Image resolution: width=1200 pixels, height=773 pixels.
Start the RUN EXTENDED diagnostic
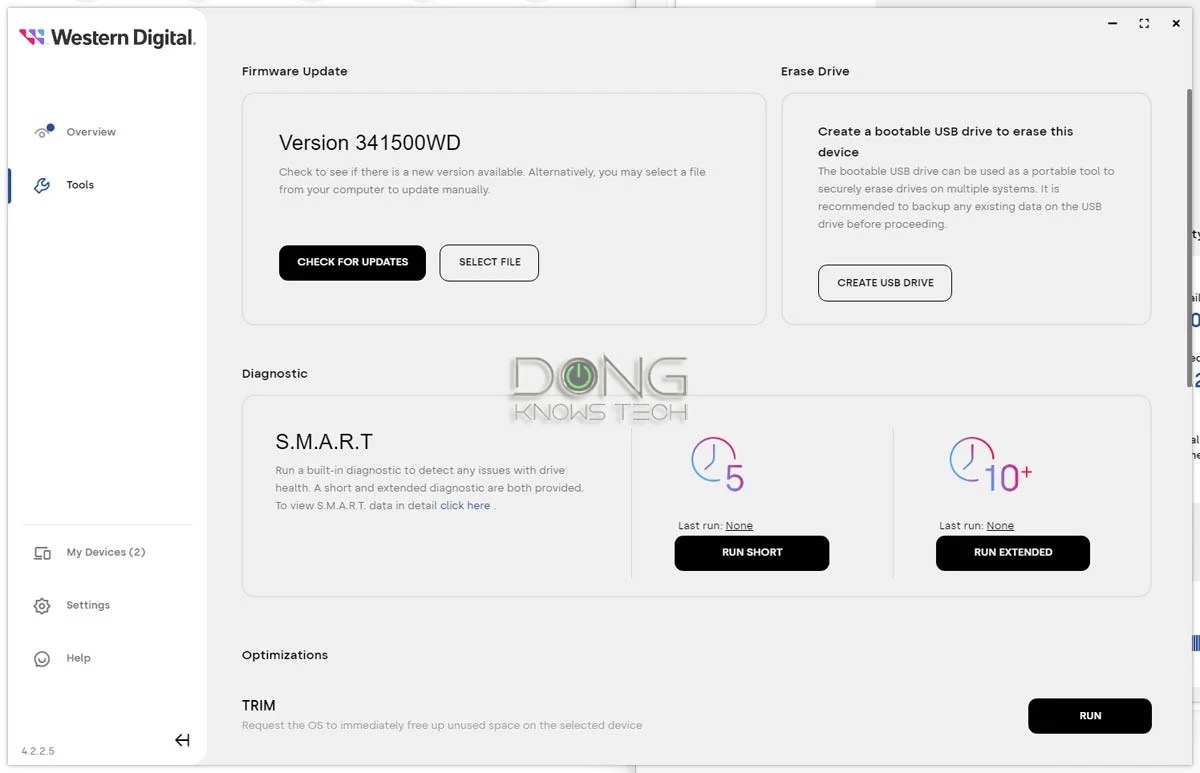tap(1013, 553)
